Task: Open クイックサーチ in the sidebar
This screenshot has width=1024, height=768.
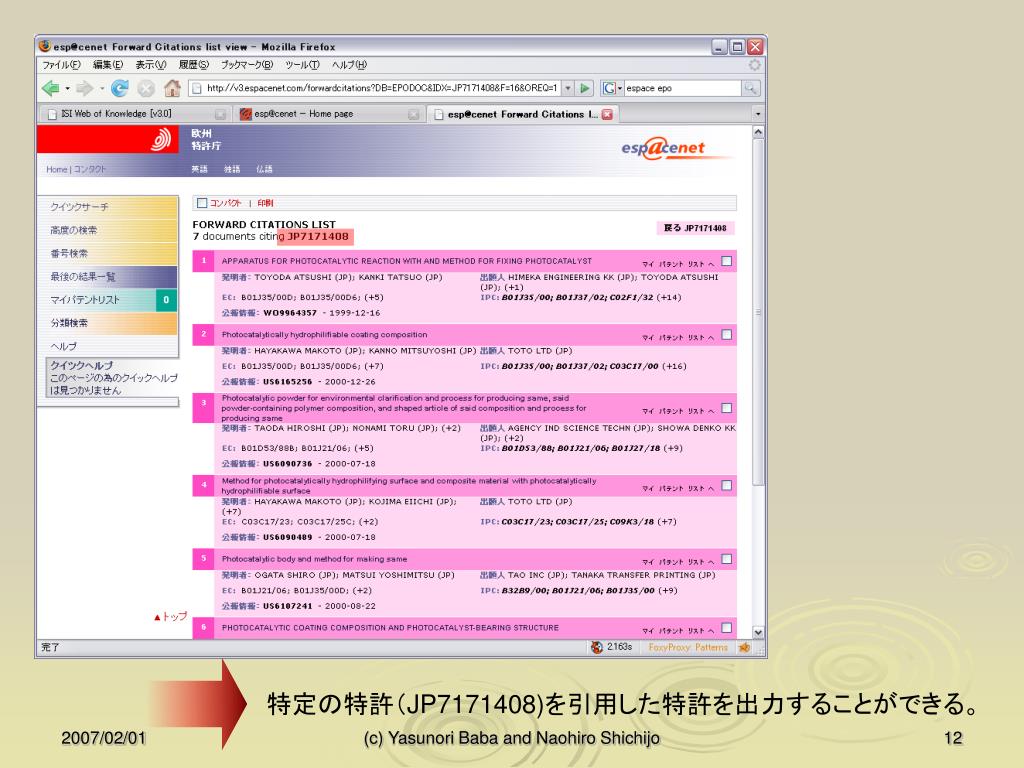Action: (108, 207)
